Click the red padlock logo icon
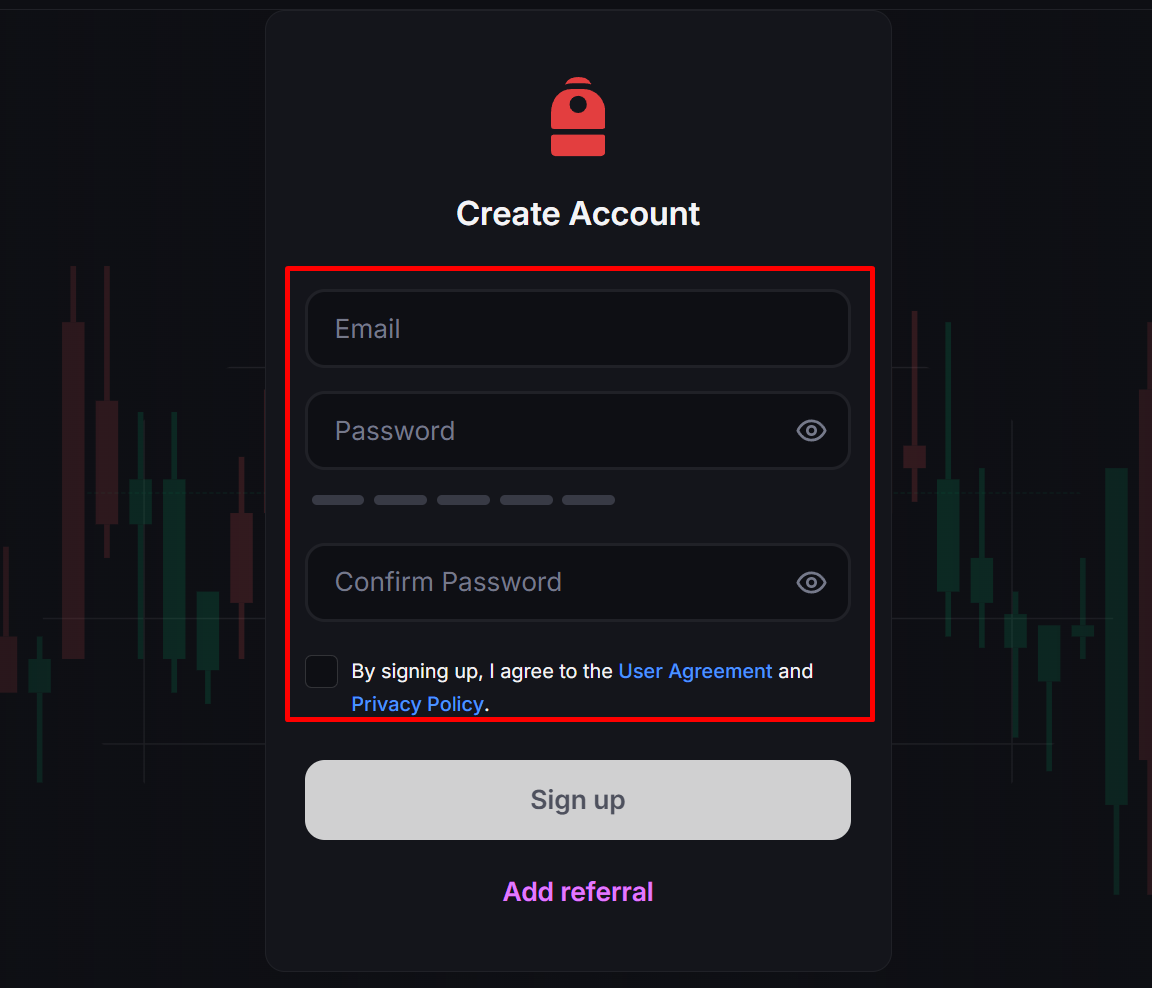Viewport: 1152px width, 988px height. coord(578,117)
